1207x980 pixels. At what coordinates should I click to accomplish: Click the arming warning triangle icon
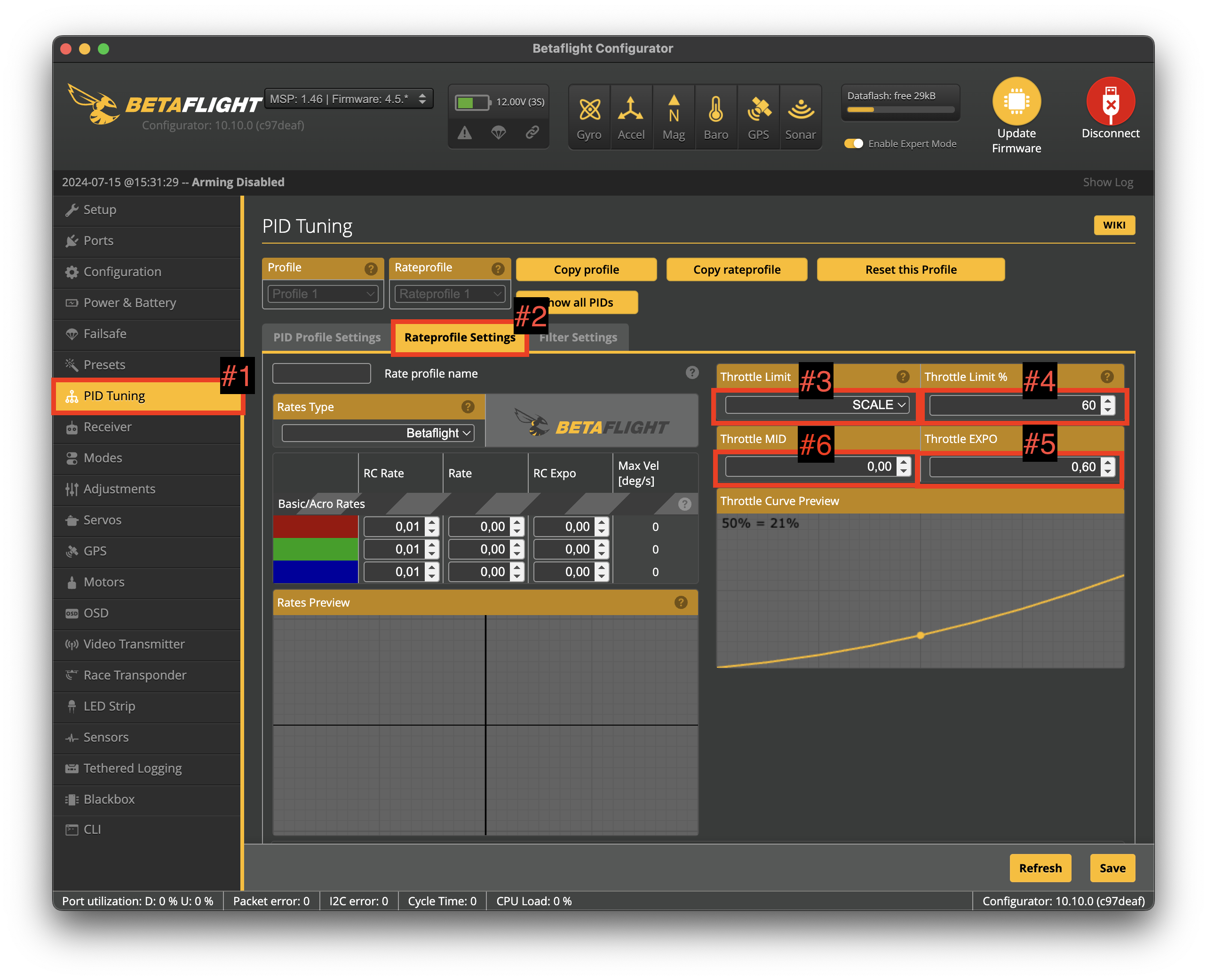click(x=465, y=133)
